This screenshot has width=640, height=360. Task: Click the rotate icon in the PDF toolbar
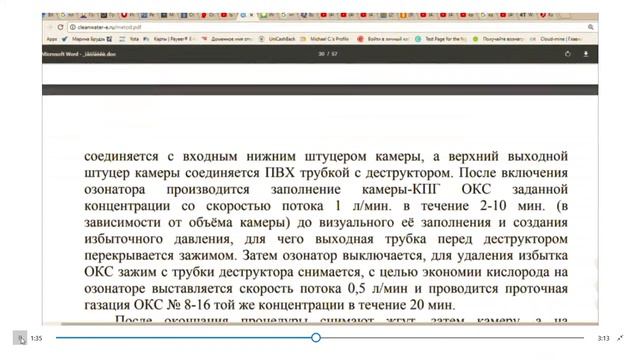(x=567, y=54)
